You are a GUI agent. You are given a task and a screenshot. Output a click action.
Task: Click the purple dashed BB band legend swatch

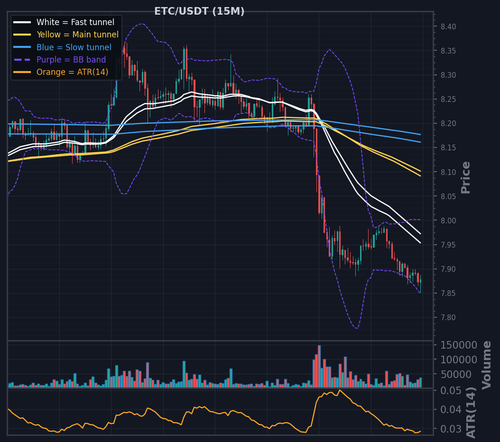point(22,60)
